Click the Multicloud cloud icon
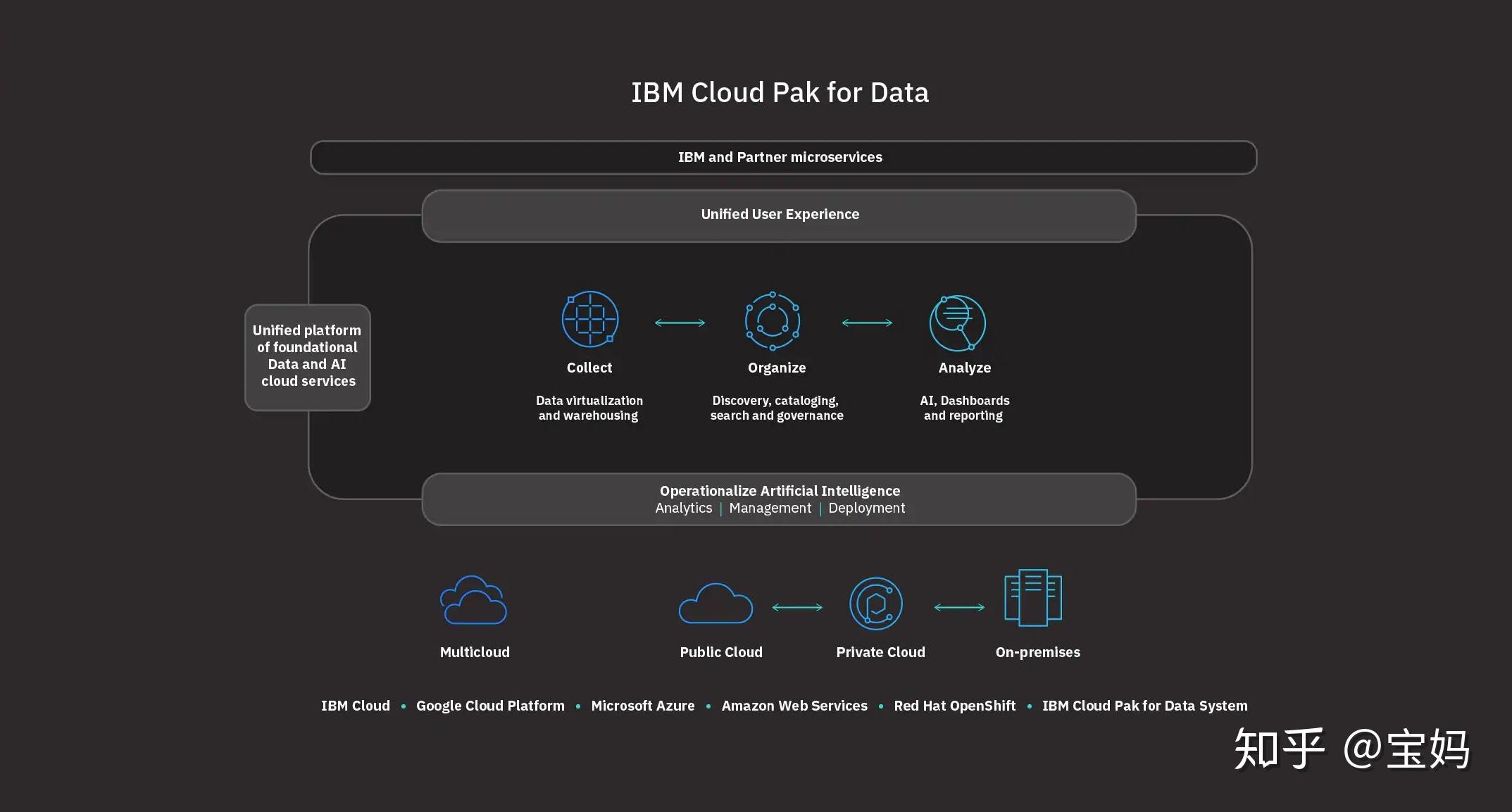Viewport: 1512px width, 812px height. (474, 602)
